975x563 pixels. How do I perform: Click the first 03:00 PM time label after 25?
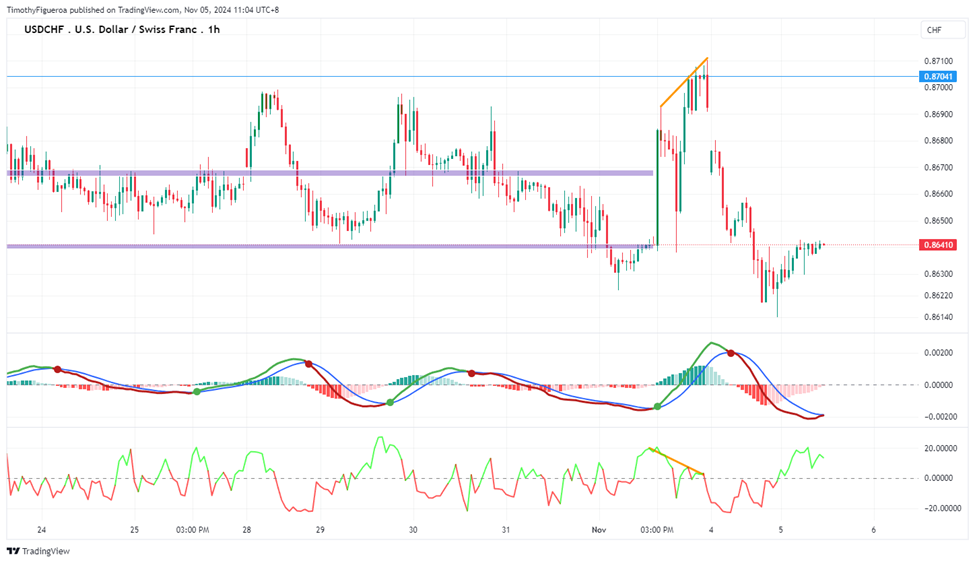(192, 530)
